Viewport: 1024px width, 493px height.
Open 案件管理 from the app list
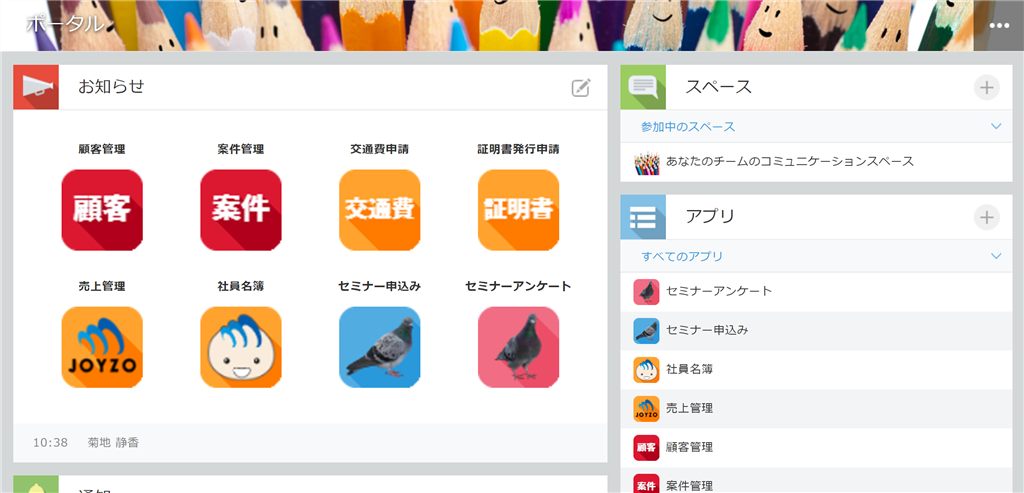690,486
